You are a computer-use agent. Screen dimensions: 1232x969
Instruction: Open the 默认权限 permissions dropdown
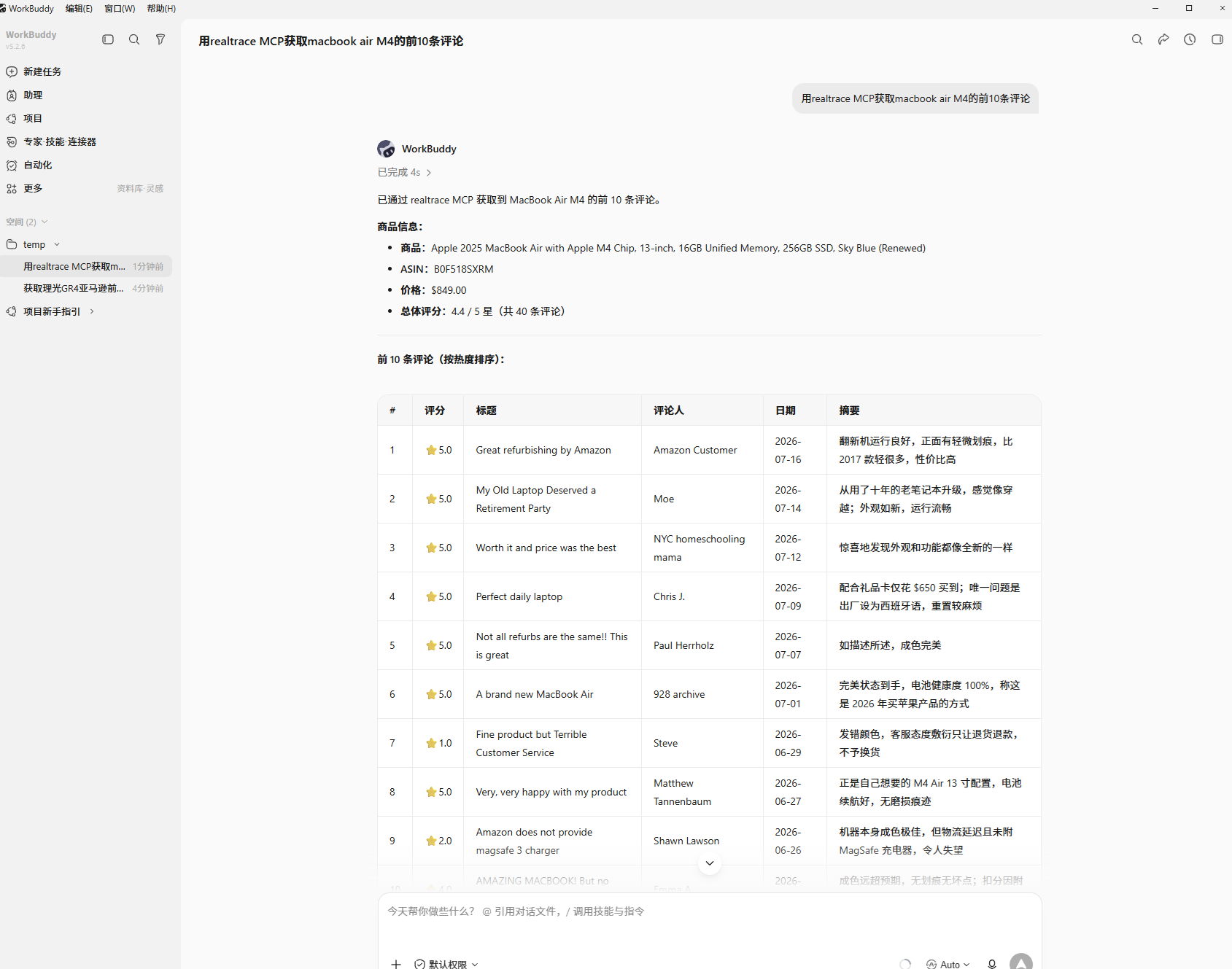coord(446,964)
